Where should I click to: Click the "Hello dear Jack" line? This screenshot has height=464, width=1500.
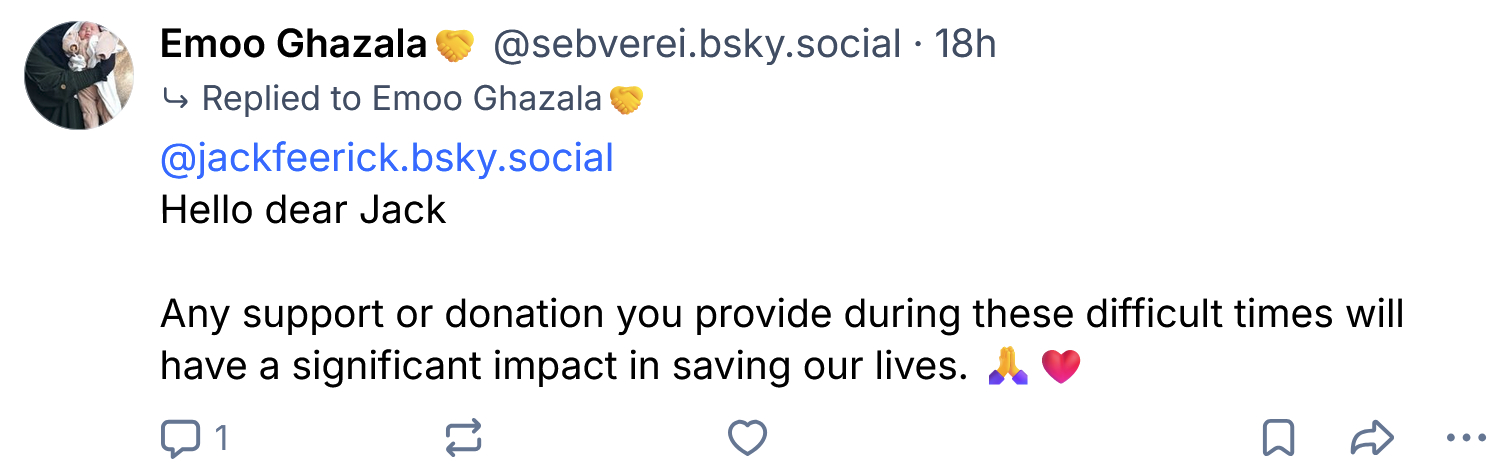tap(303, 210)
